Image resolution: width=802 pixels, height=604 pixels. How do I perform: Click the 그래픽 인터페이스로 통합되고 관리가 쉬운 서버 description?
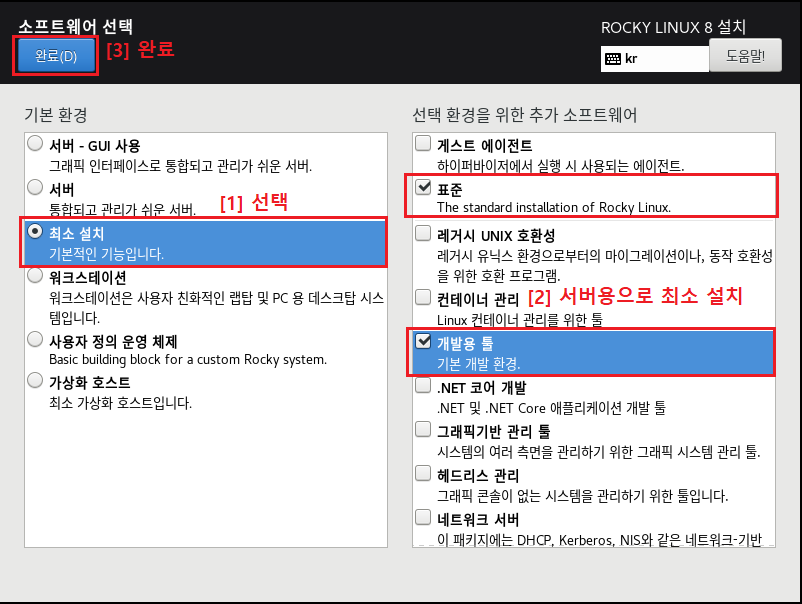[181, 166]
